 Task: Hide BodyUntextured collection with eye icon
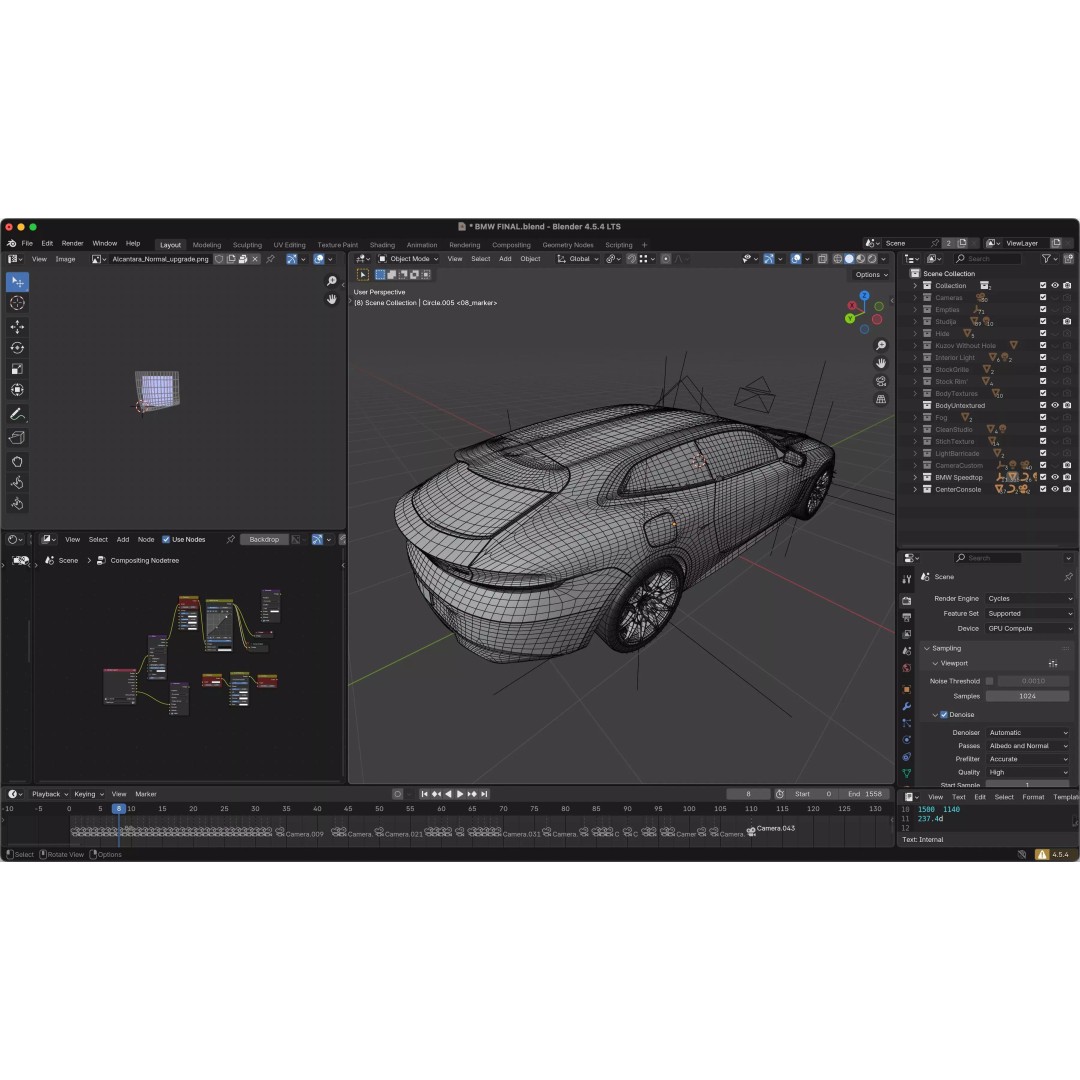tap(1055, 405)
